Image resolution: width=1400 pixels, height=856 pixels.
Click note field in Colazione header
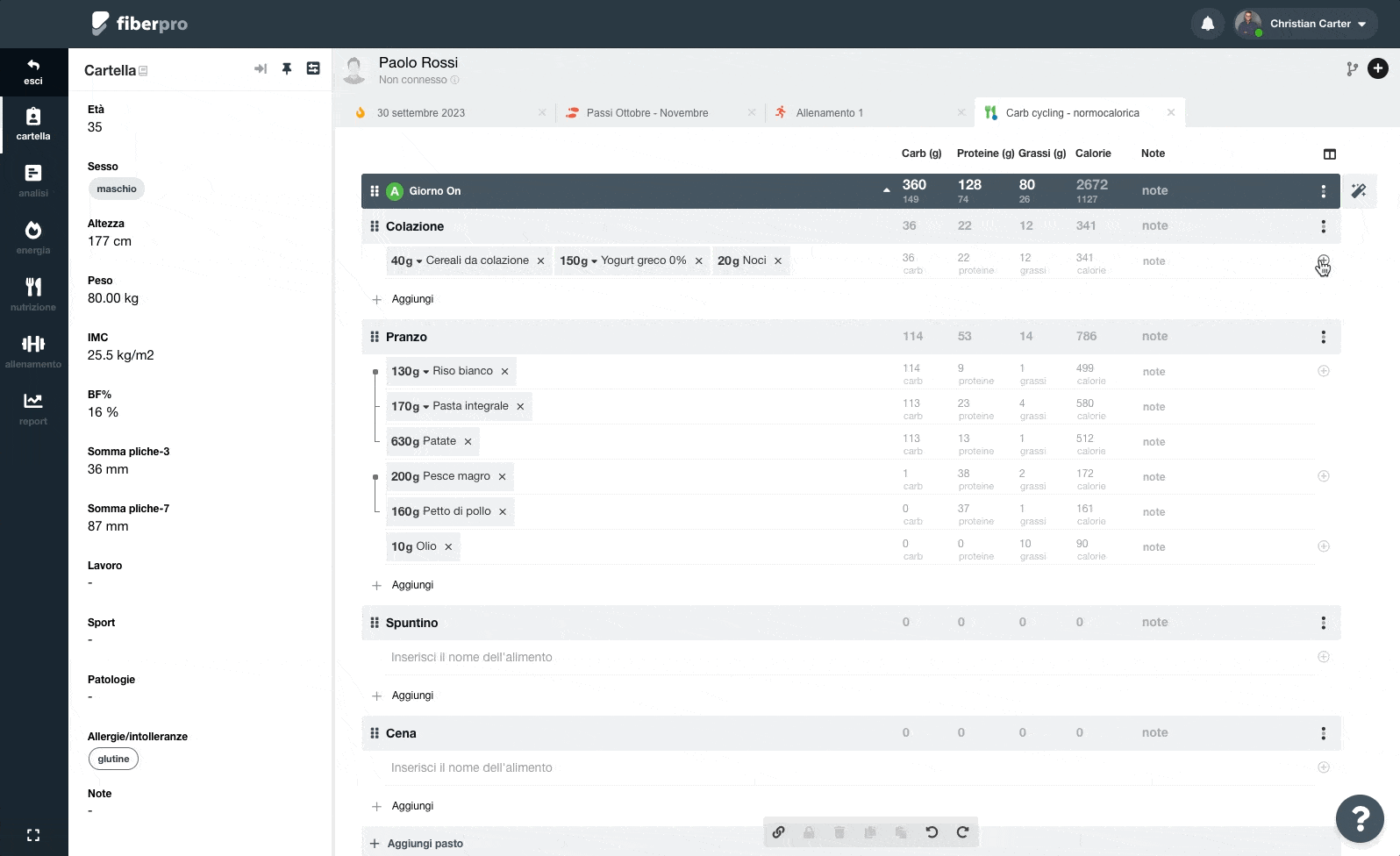tap(1154, 226)
